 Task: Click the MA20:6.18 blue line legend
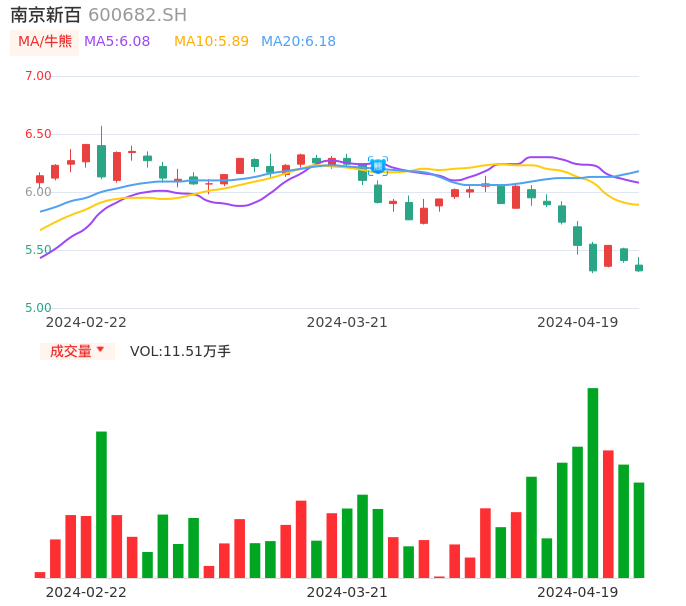click(298, 42)
